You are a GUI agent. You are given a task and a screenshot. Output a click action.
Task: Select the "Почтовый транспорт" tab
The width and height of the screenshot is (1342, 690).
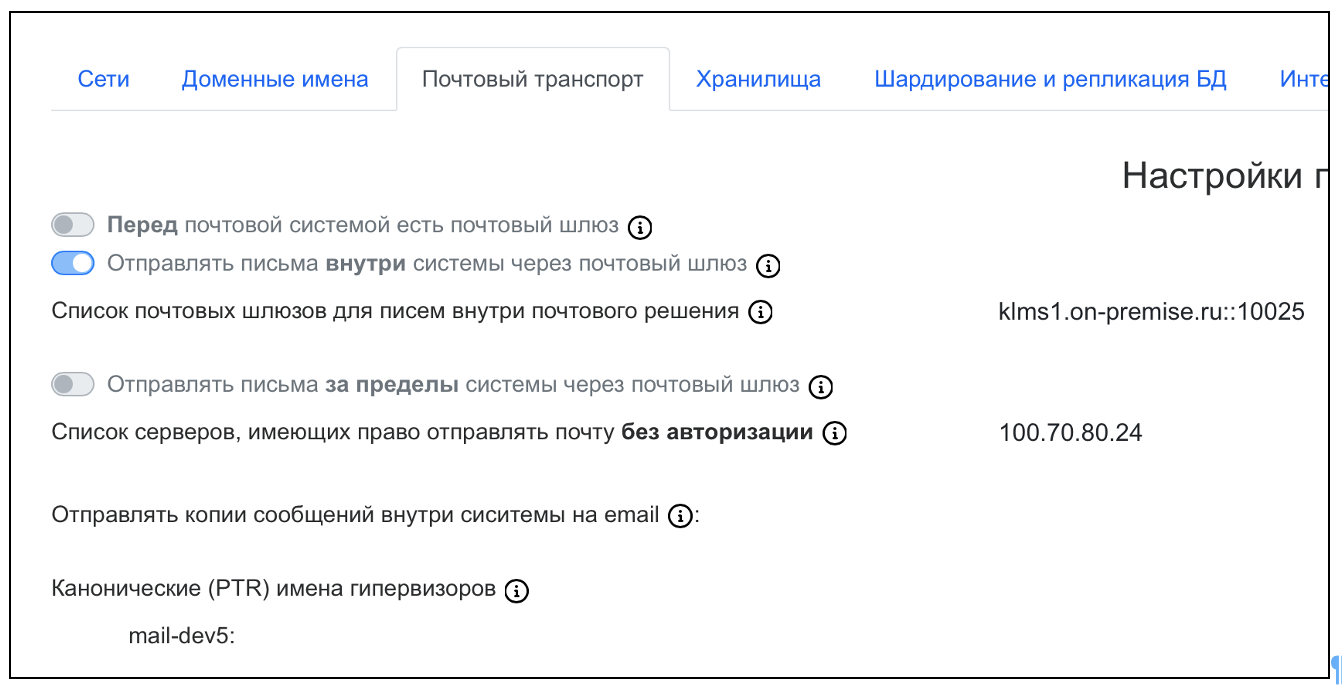532,80
